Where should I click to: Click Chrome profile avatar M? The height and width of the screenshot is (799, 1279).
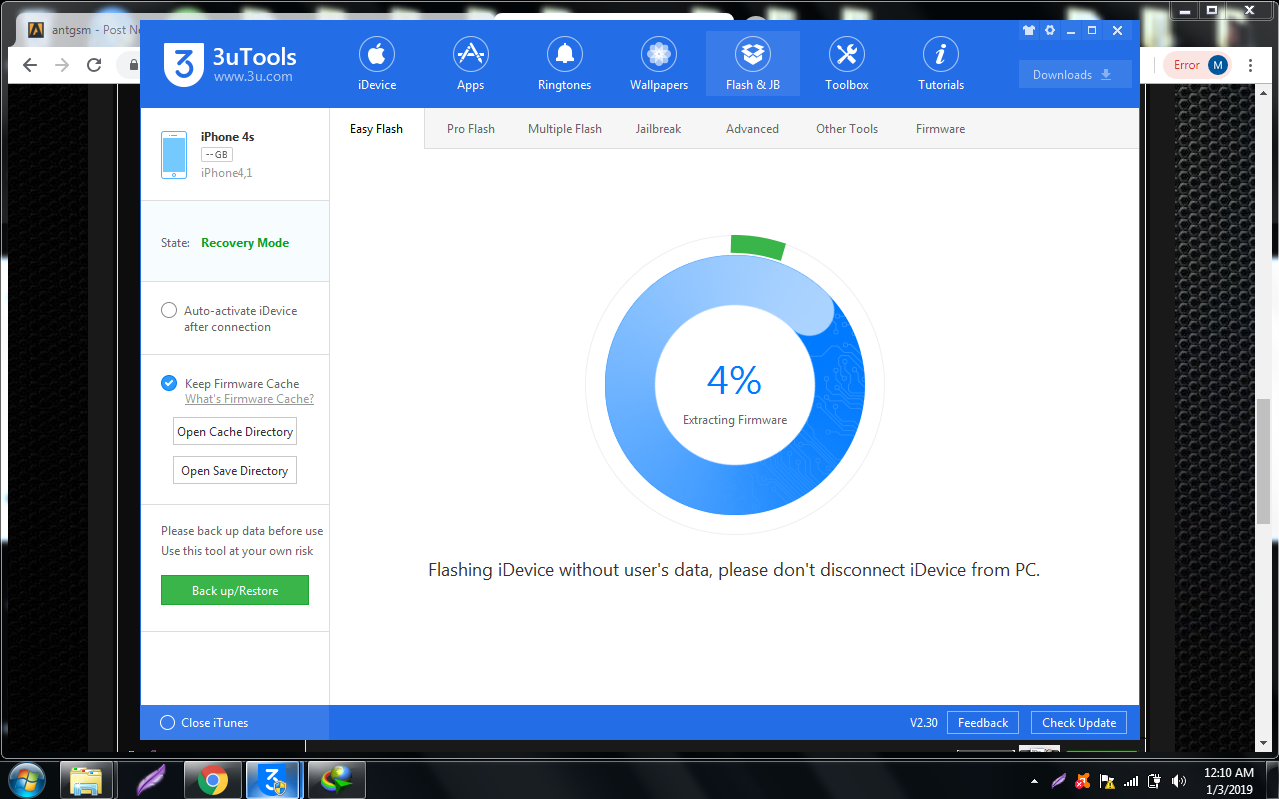coord(1217,65)
